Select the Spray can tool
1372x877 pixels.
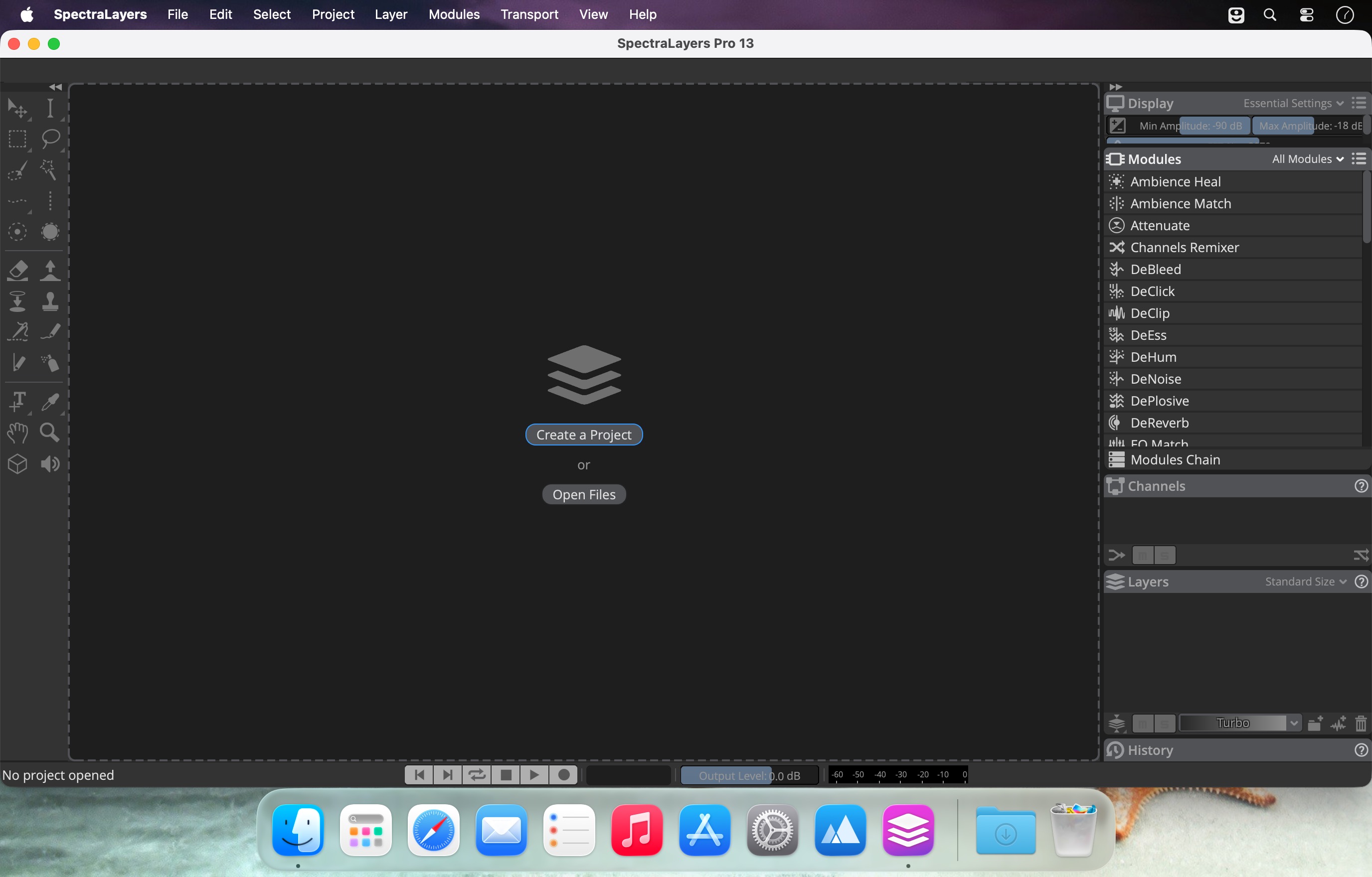point(50,363)
